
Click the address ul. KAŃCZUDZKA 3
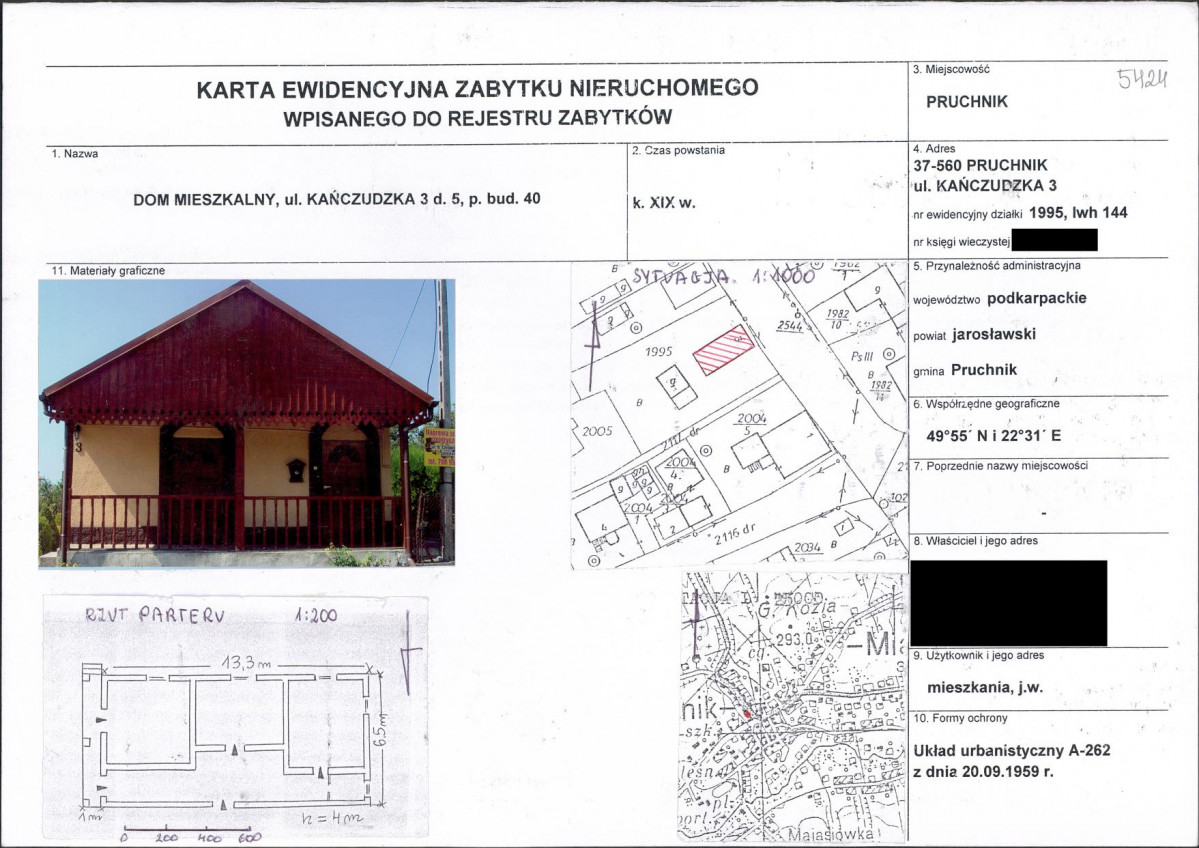[x=985, y=185]
